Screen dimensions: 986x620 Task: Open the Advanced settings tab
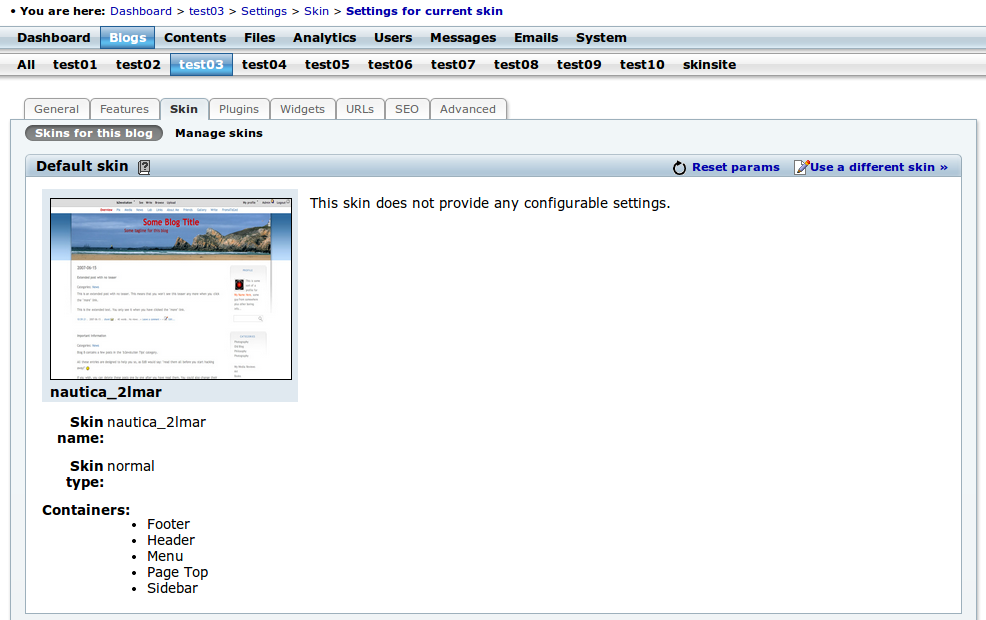(468, 109)
